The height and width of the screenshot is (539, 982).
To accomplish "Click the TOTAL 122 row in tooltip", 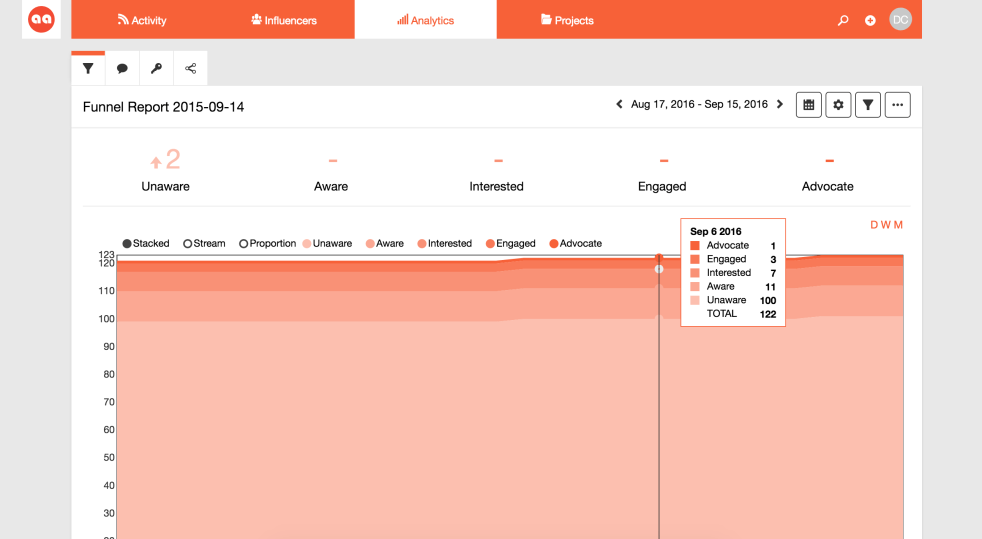I will (733, 314).
